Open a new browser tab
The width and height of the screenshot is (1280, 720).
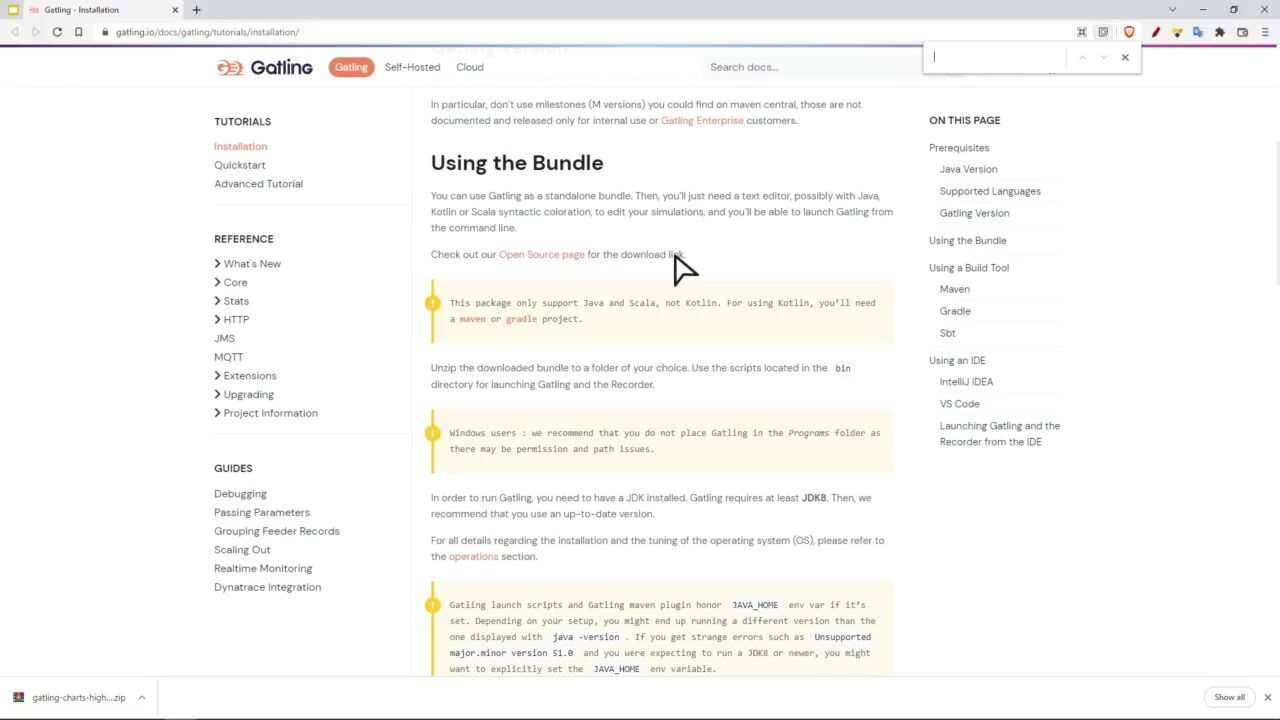point(196,10)
